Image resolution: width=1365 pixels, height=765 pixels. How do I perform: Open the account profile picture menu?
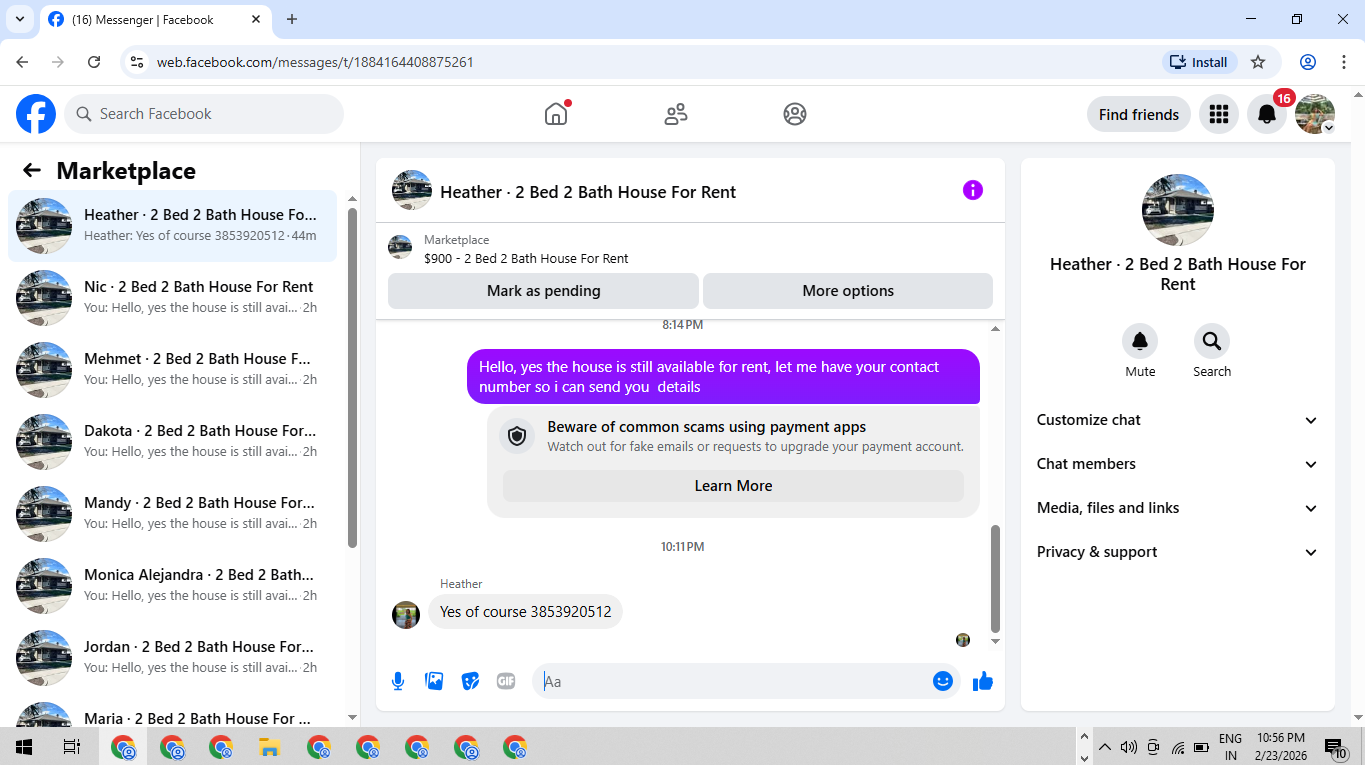coord(1315,114)
